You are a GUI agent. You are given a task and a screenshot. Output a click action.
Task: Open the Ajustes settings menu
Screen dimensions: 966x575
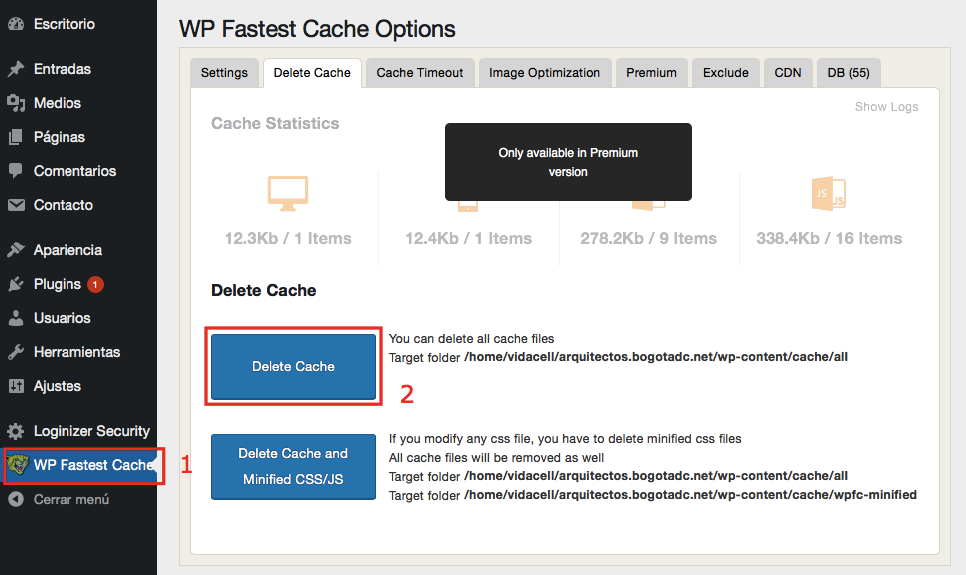[57, 386]
